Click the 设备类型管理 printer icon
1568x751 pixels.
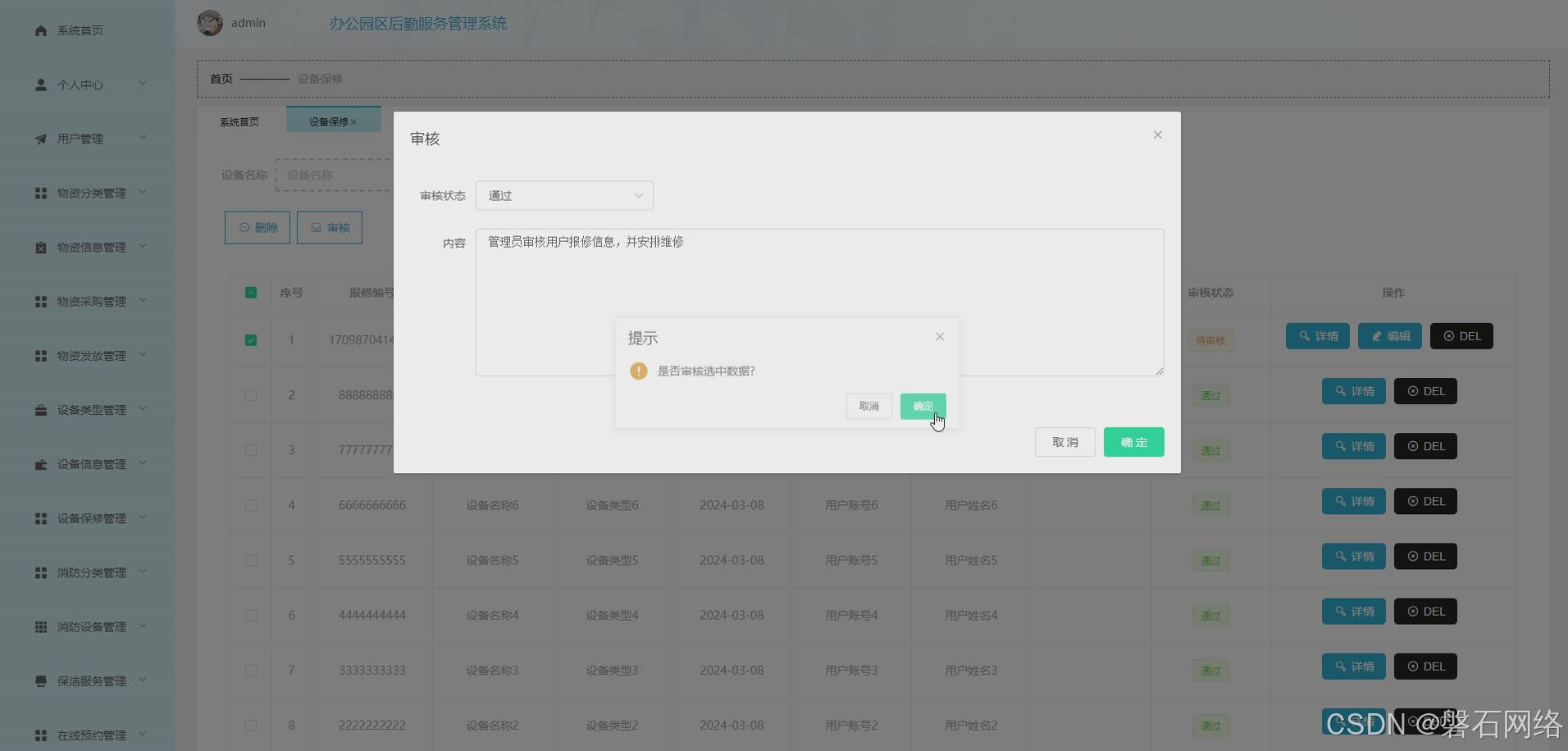coord(40,409)
